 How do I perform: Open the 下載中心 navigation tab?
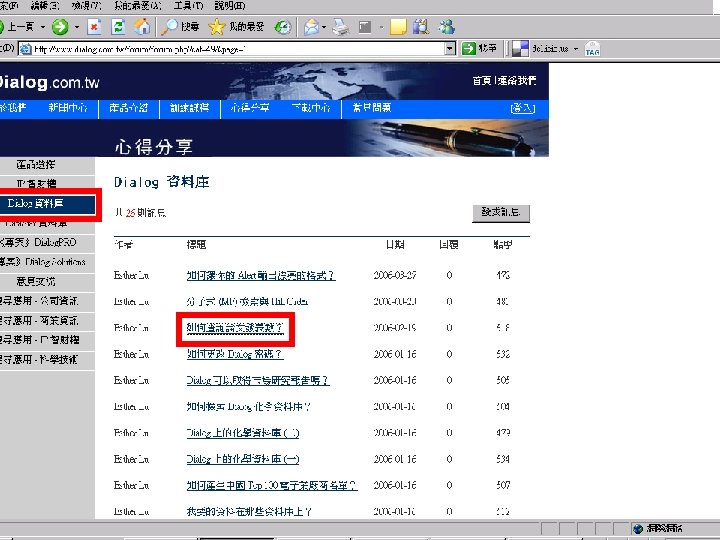pos(311,108)
